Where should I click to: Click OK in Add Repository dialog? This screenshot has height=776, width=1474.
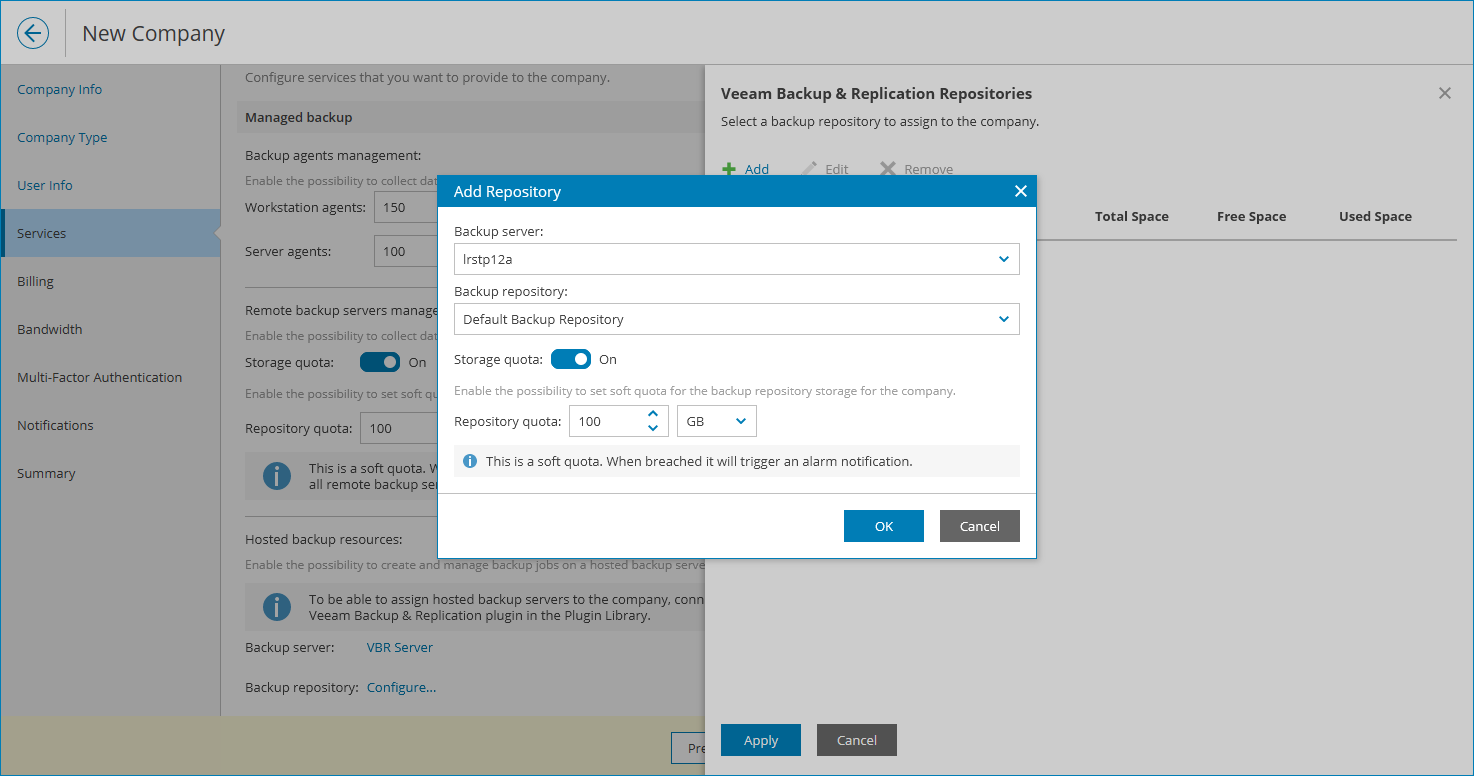point(884,526)
